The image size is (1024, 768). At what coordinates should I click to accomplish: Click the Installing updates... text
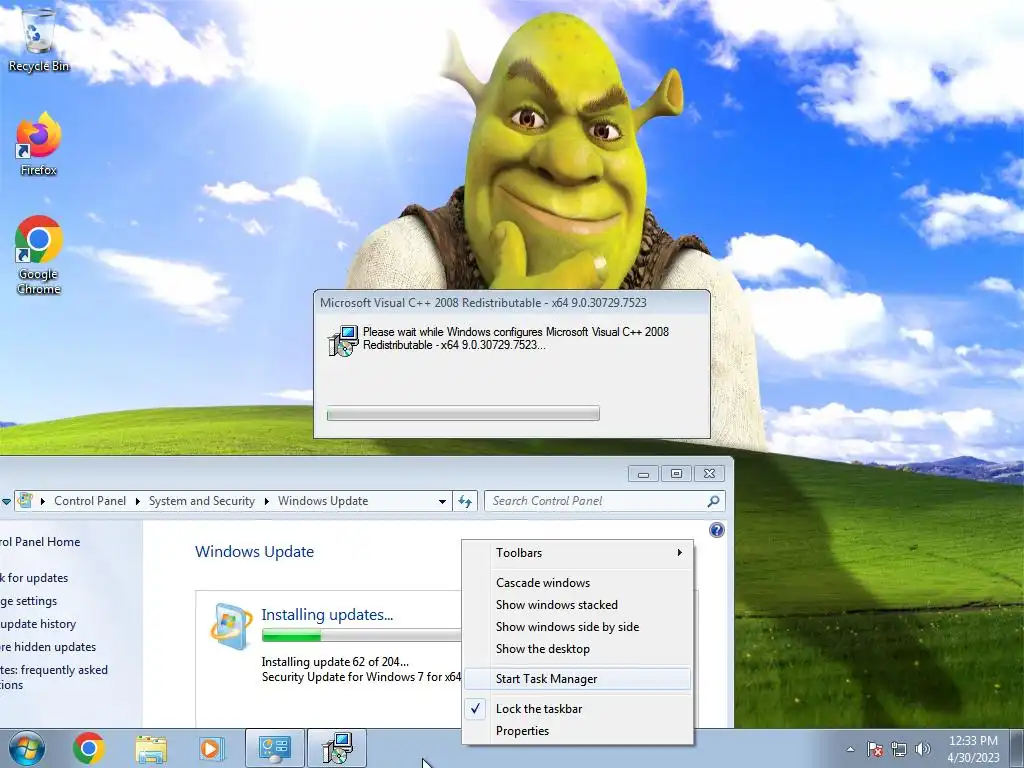pos(327,615)
